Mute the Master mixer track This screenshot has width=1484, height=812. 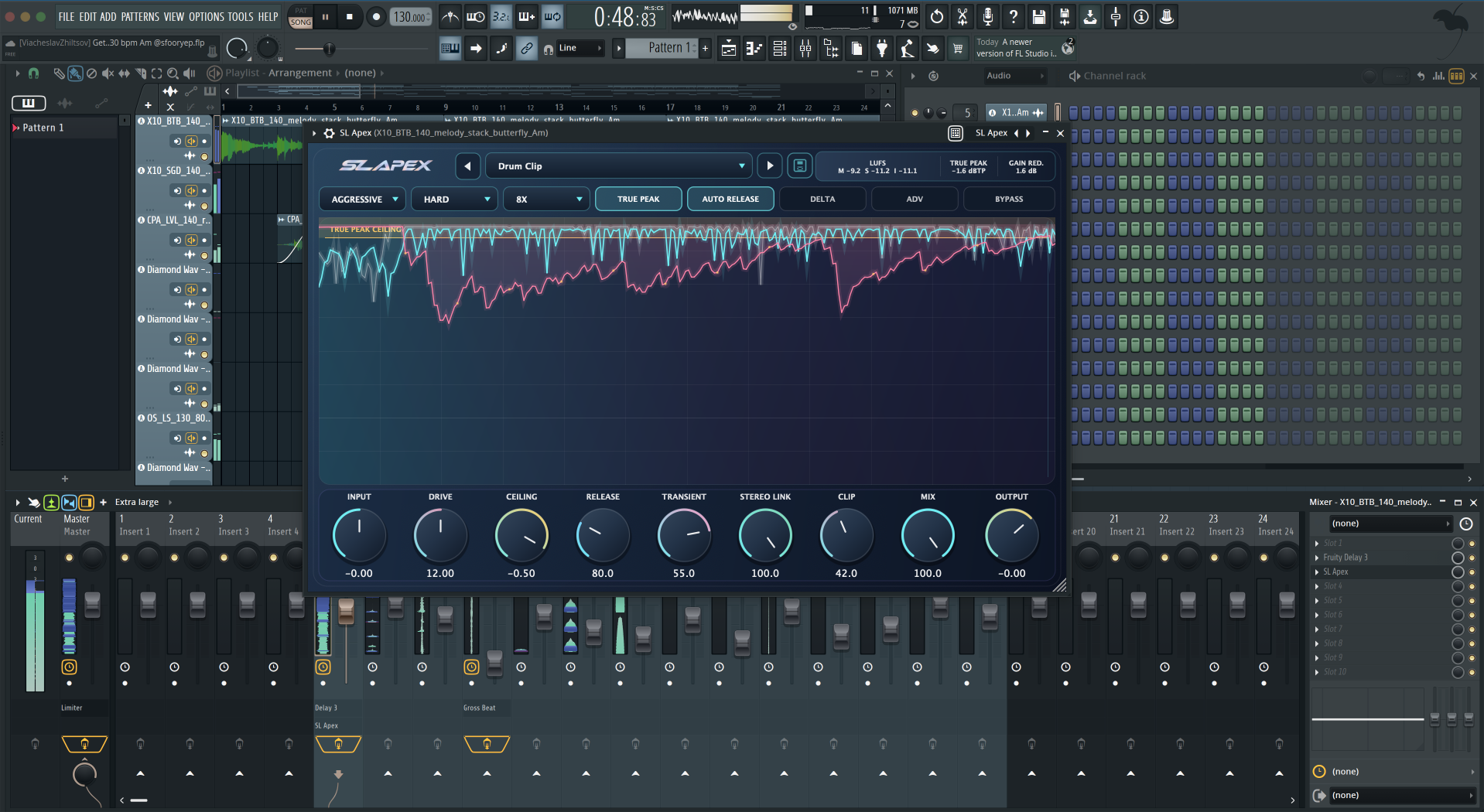point(69,558)
